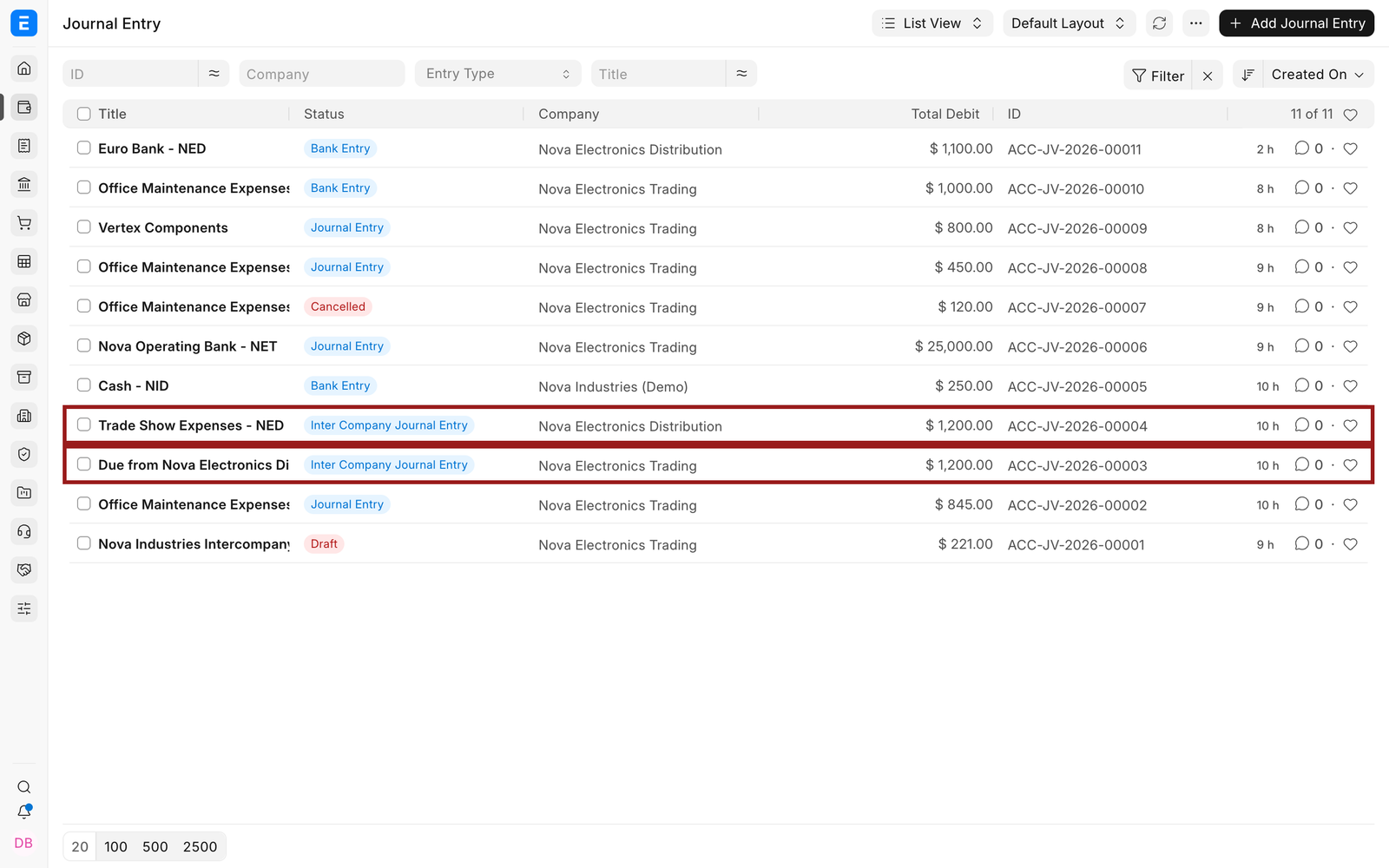Click the Status column header
Image resolution: width=1389 pixels, height=868 pixels.
(324, 114)
